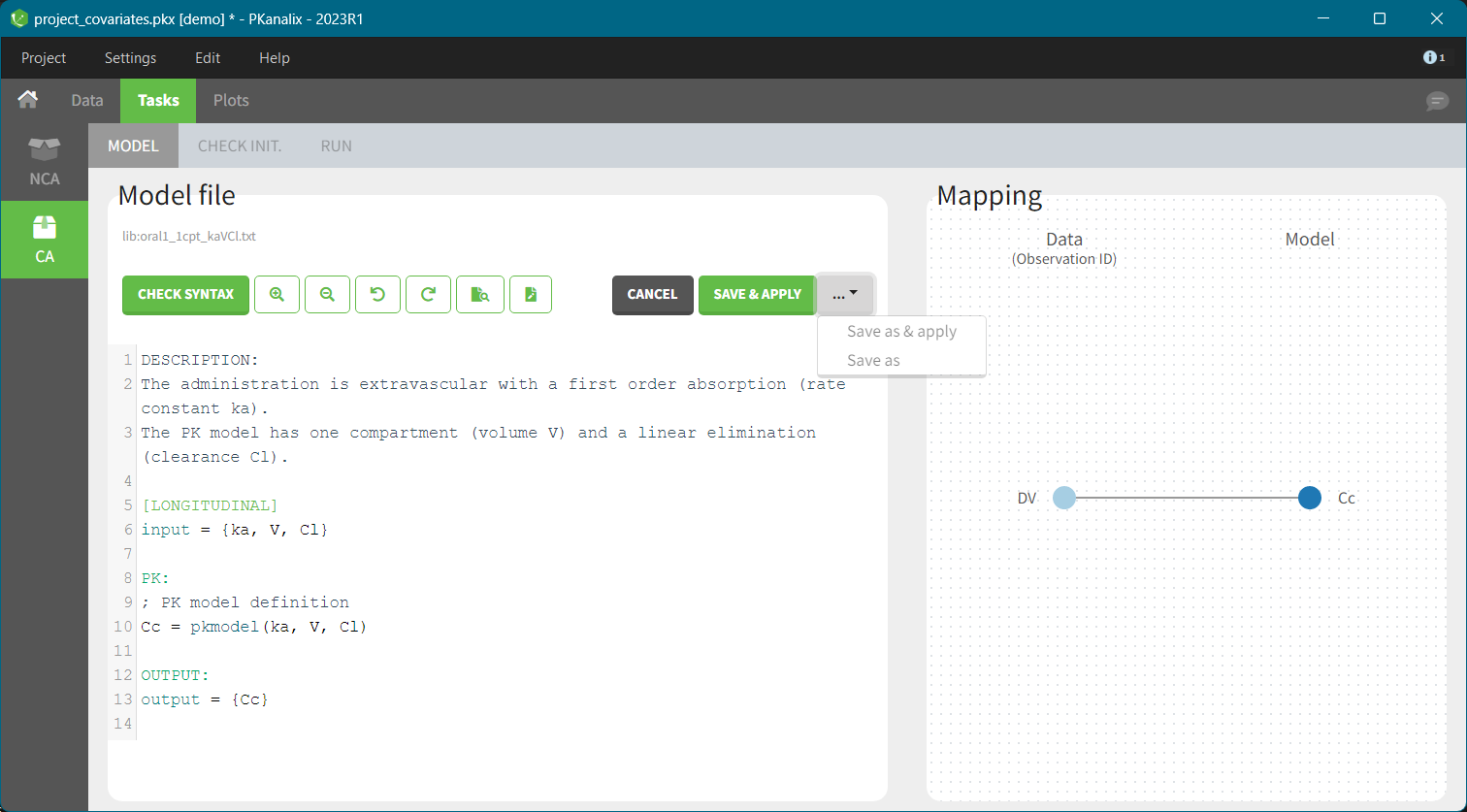1467x812 pixels.
Task: Open the NCA task section
Action: pos(45,162)
